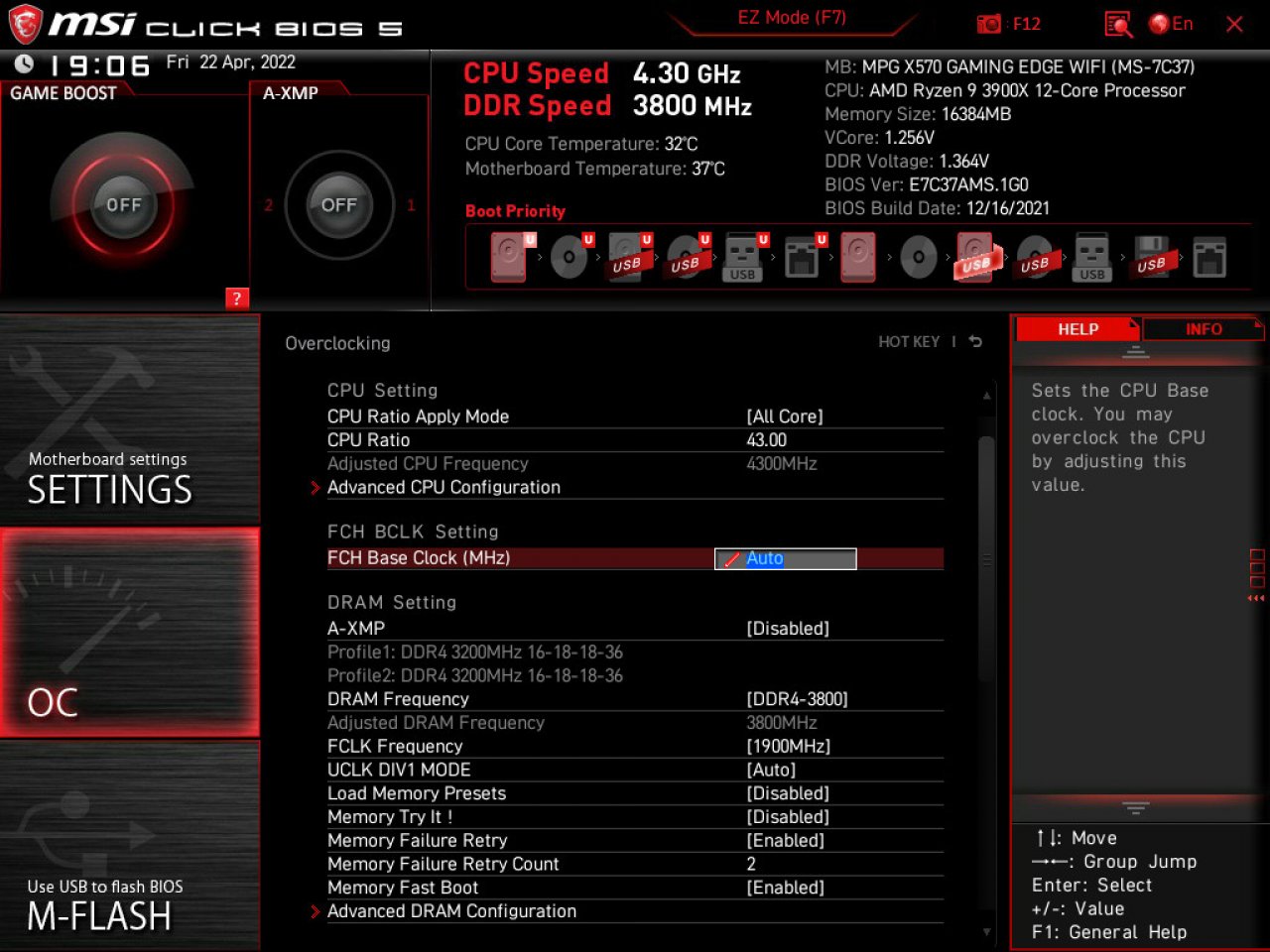Click Adjusted DRAM Frequency 3800MHz row
1270x952 pixels.
[635, 723]
